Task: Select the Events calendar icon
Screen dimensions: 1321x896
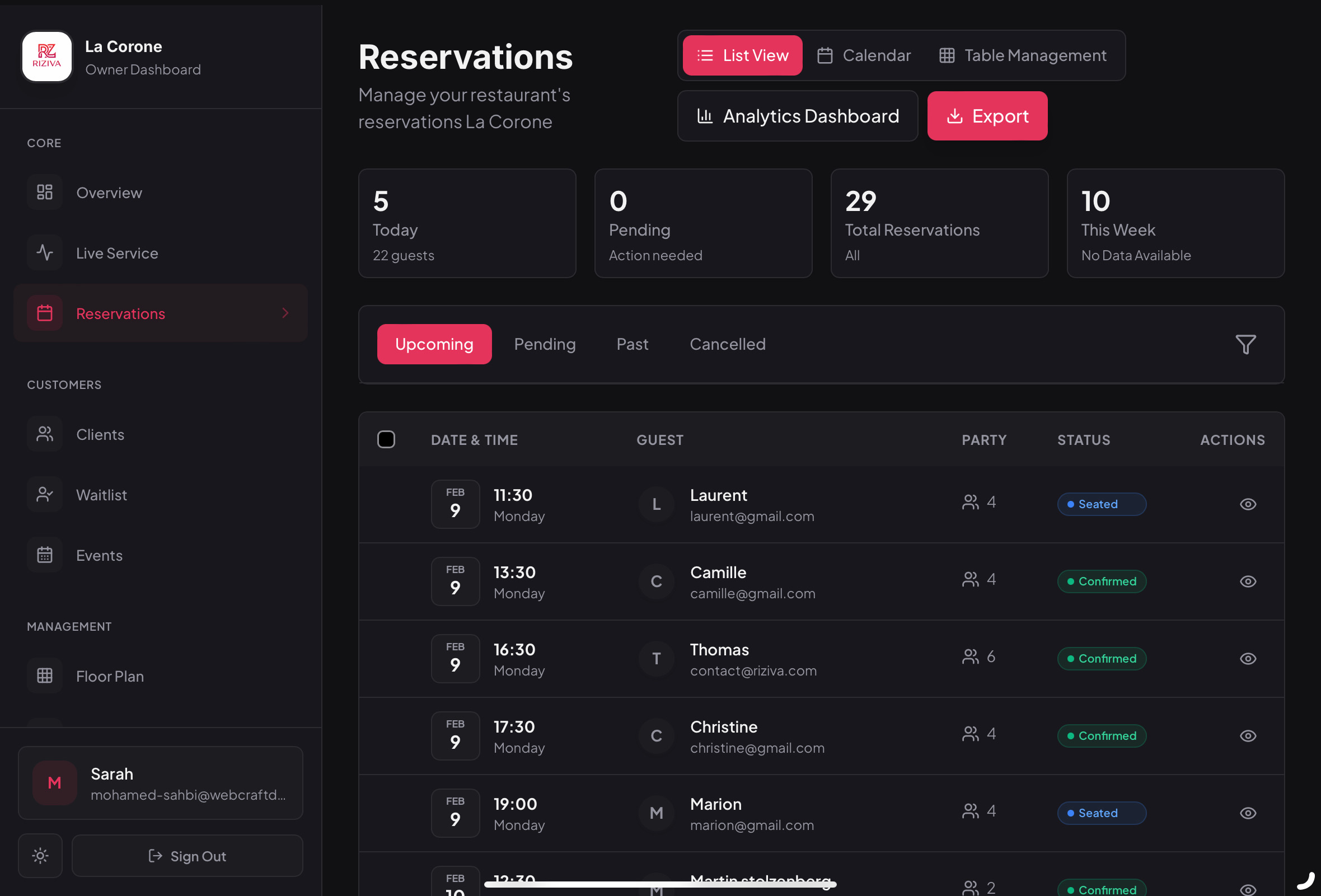Action: pos(44,555)
